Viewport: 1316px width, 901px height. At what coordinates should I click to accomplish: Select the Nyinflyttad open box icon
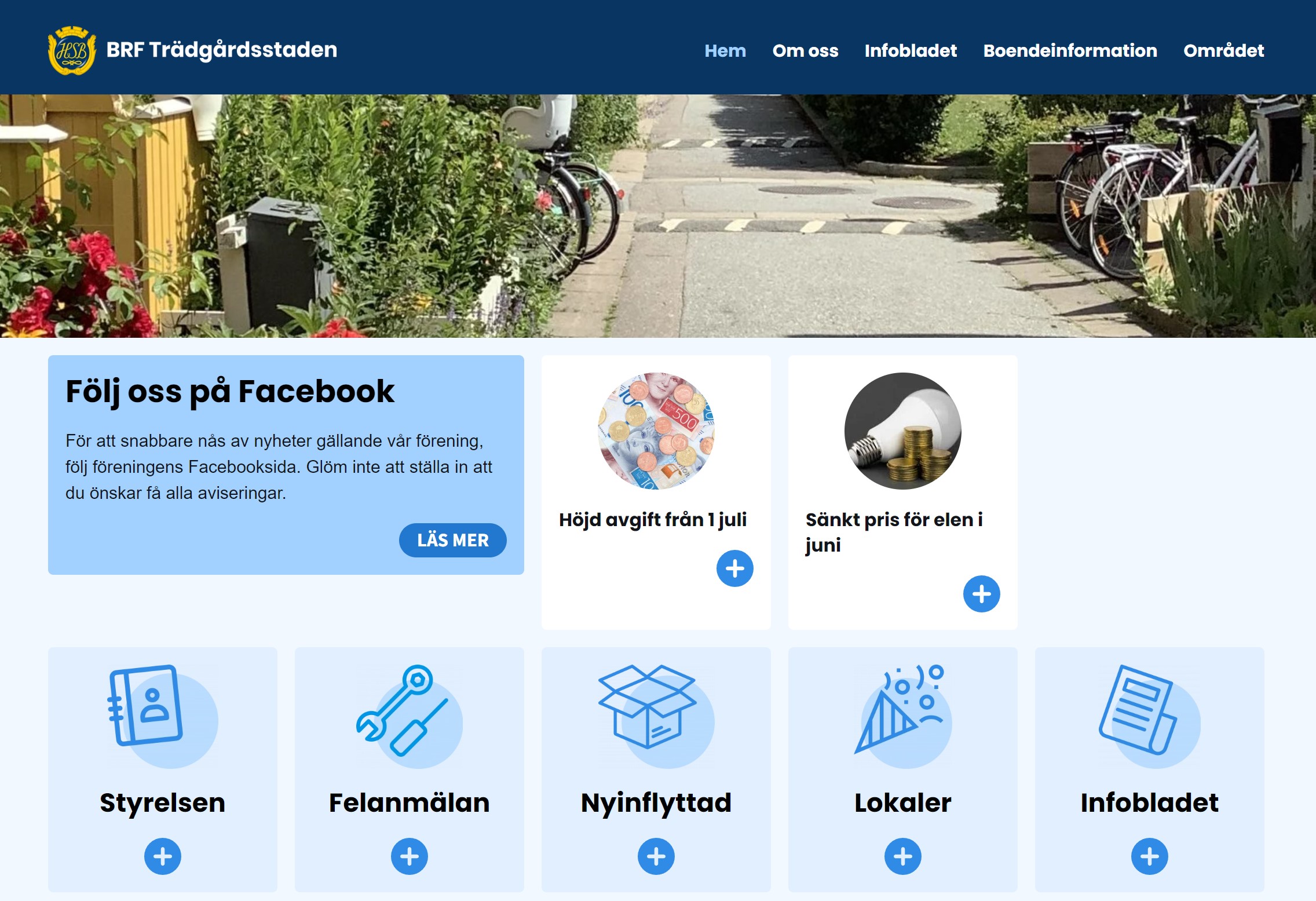pyautogui.click(x=656, y=716)
